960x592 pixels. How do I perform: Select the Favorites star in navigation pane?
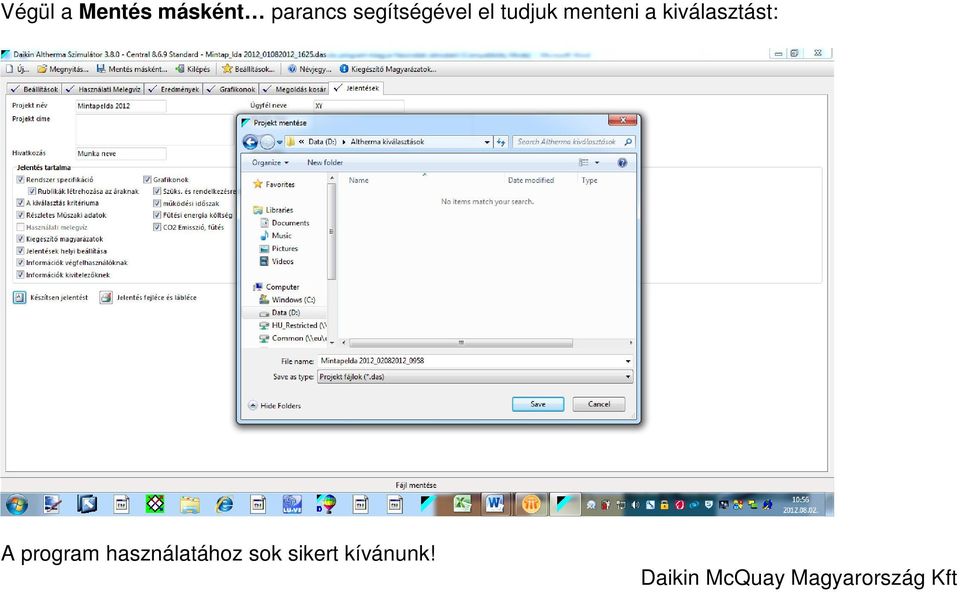tap(258, 184)
